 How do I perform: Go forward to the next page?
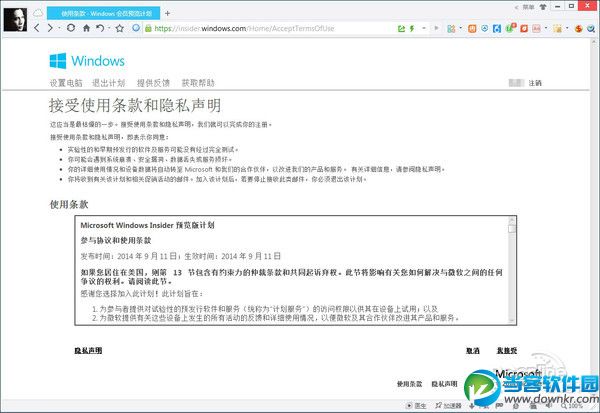(50, 28)
